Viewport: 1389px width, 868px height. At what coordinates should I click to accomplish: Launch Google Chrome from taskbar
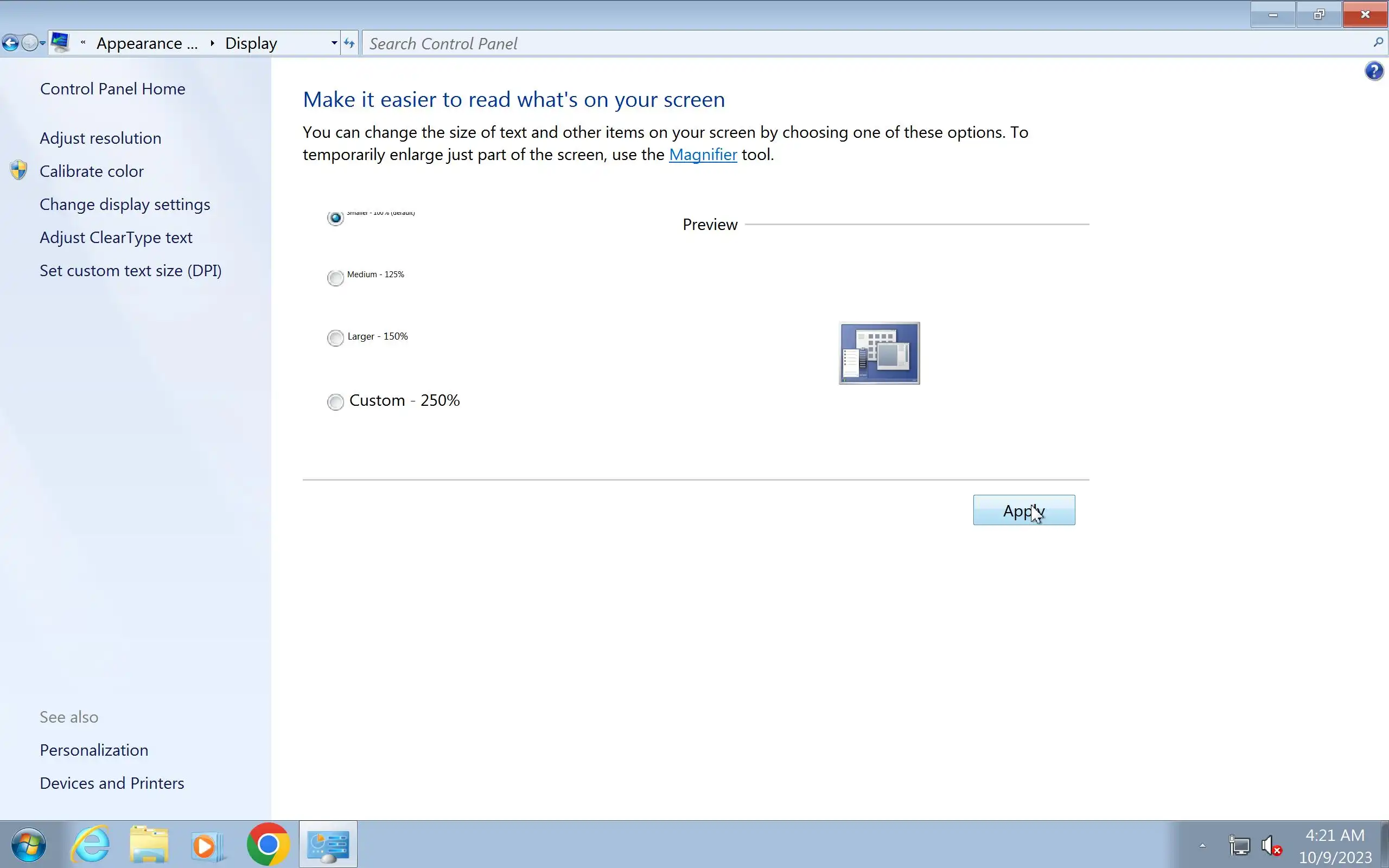(268, 845)
